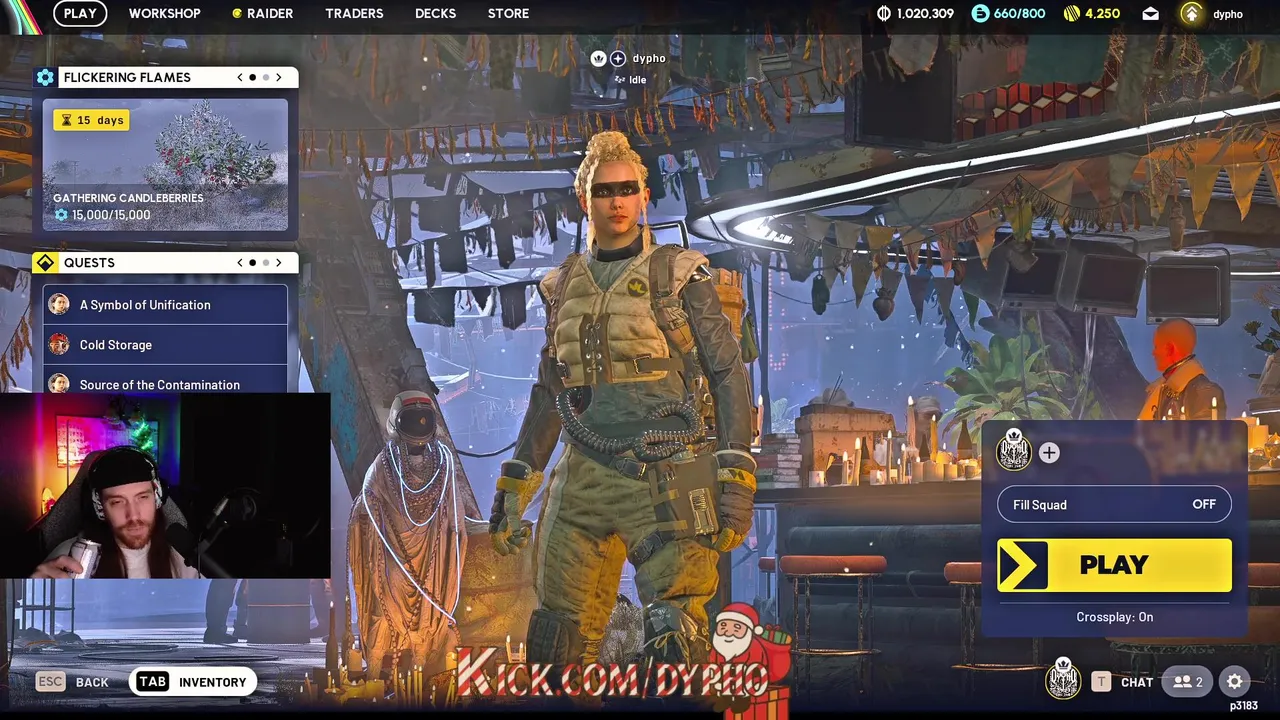Click the Crossplay: On label
1280x720 pixels.
1114,617
